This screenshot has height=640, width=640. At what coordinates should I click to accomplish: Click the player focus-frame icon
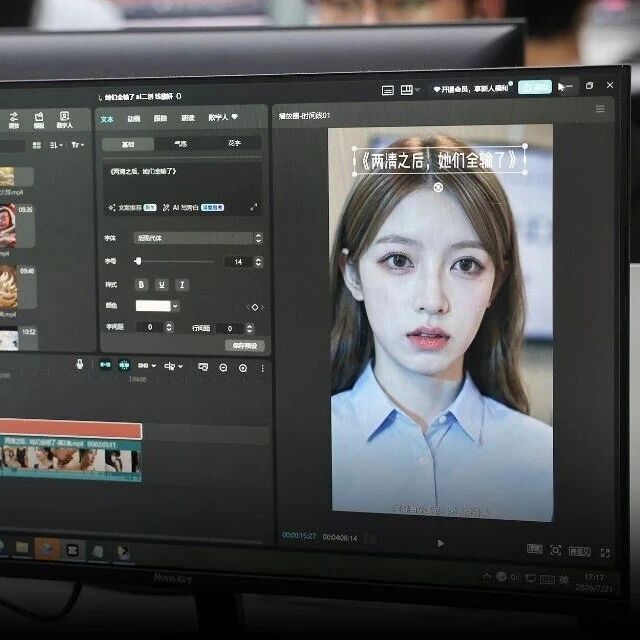click(x=556, y=550)
